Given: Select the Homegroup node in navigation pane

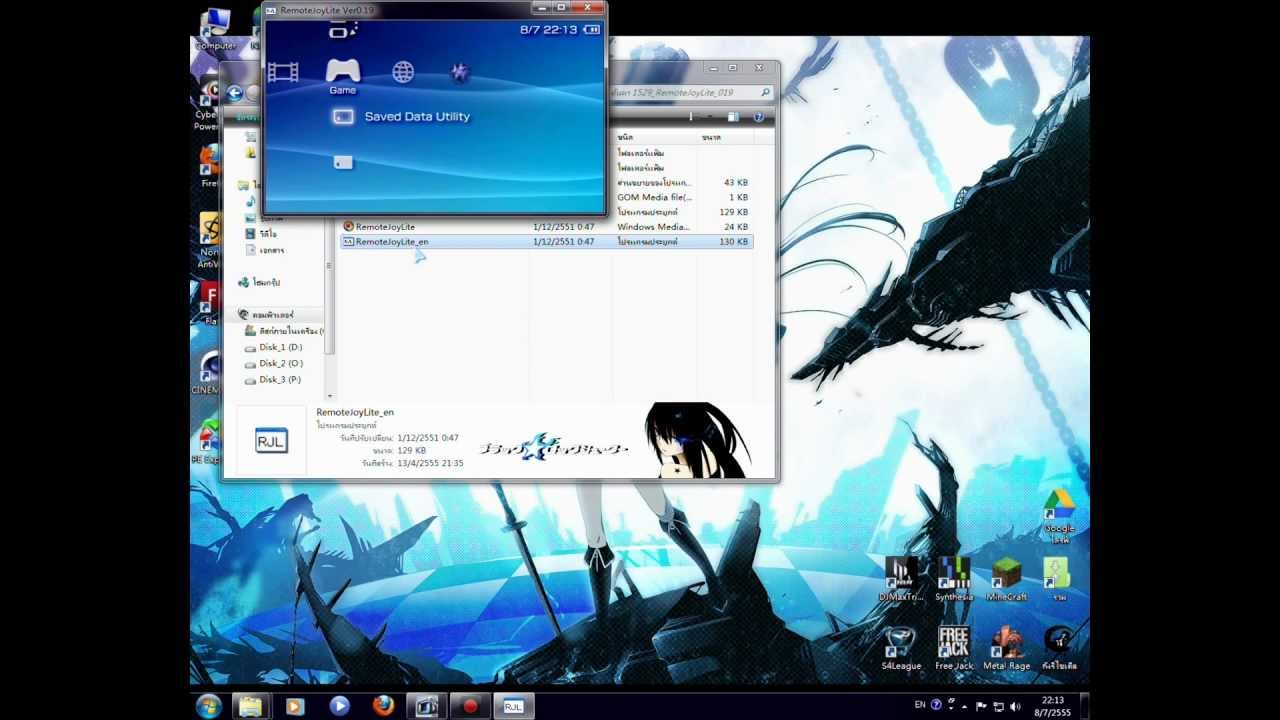Looking at the screenshot, I should [259, 283].
